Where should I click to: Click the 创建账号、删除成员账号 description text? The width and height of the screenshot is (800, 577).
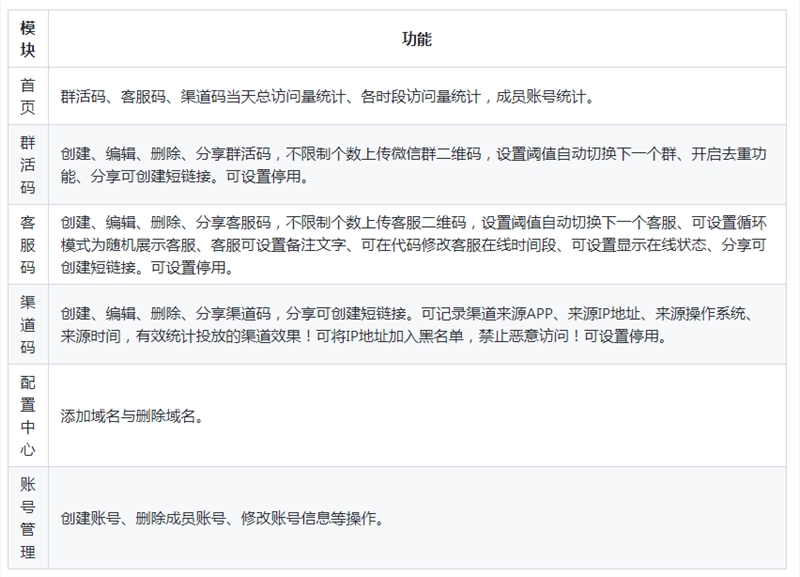222,519
